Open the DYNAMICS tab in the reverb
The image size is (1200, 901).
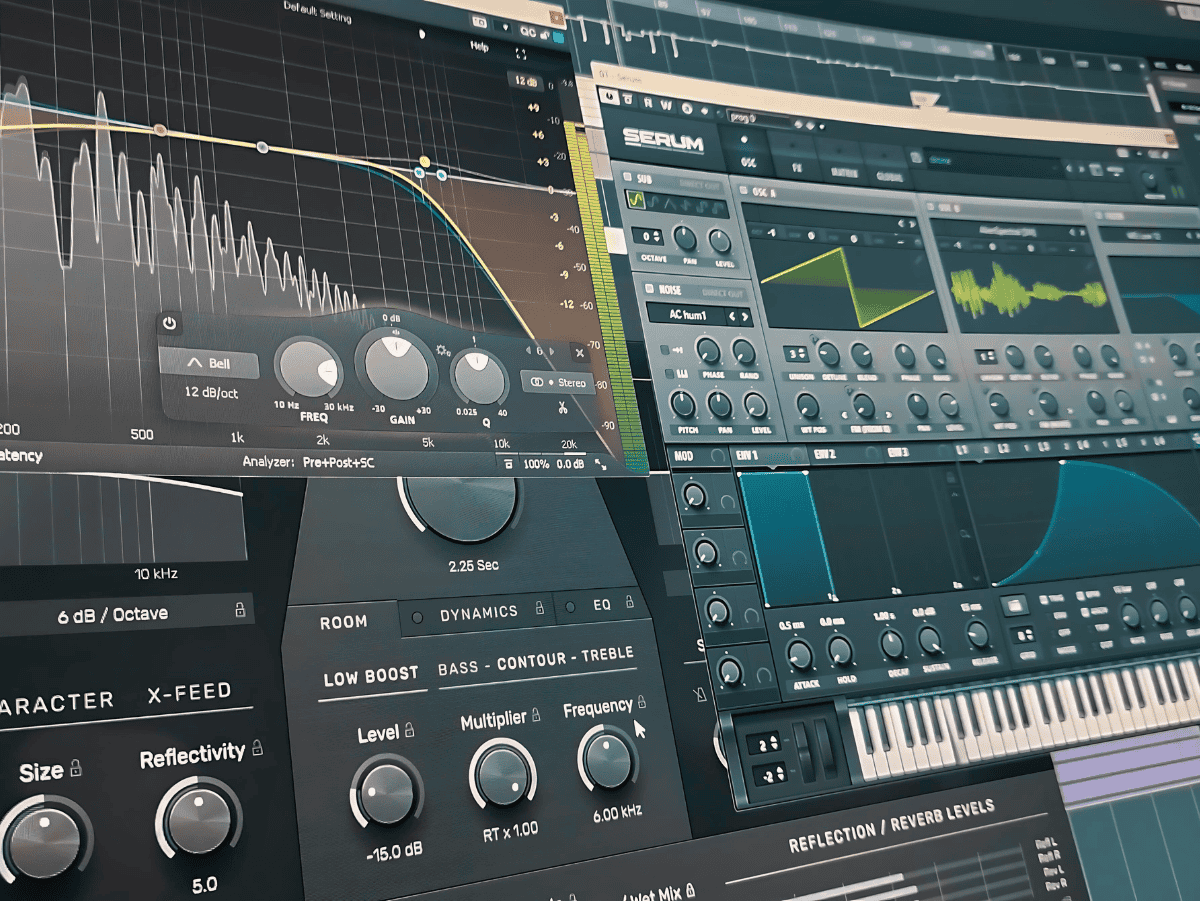click(x=479, y=612)
